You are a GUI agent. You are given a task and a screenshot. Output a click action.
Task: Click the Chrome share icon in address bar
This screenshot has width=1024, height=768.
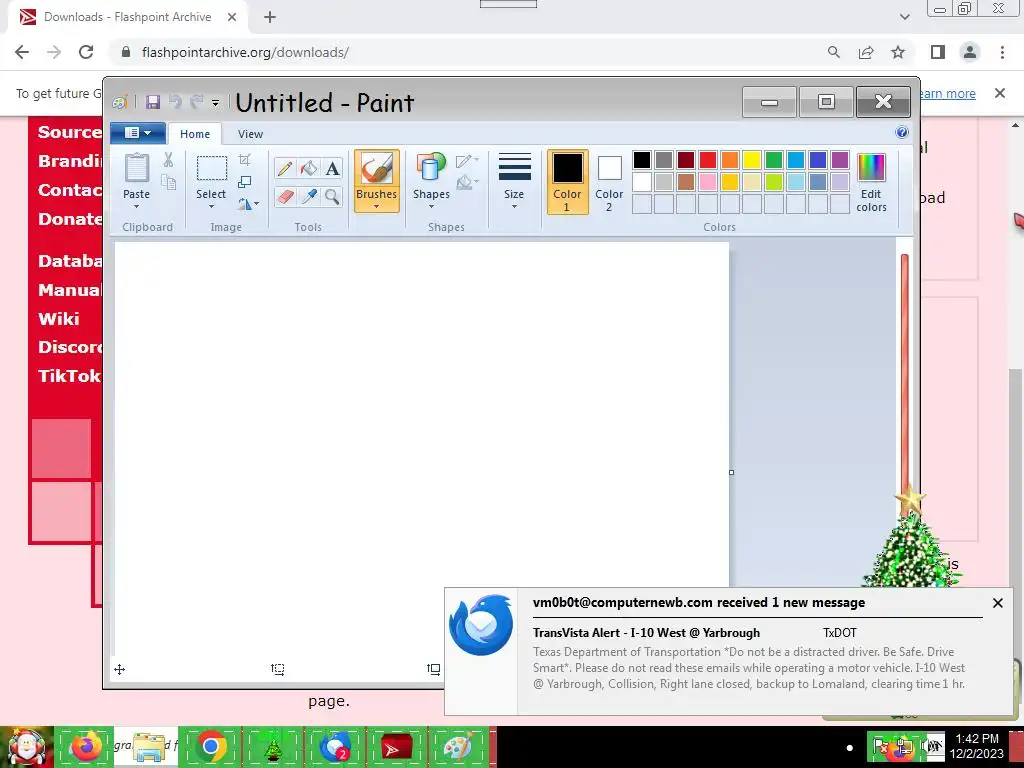[866, 52]
